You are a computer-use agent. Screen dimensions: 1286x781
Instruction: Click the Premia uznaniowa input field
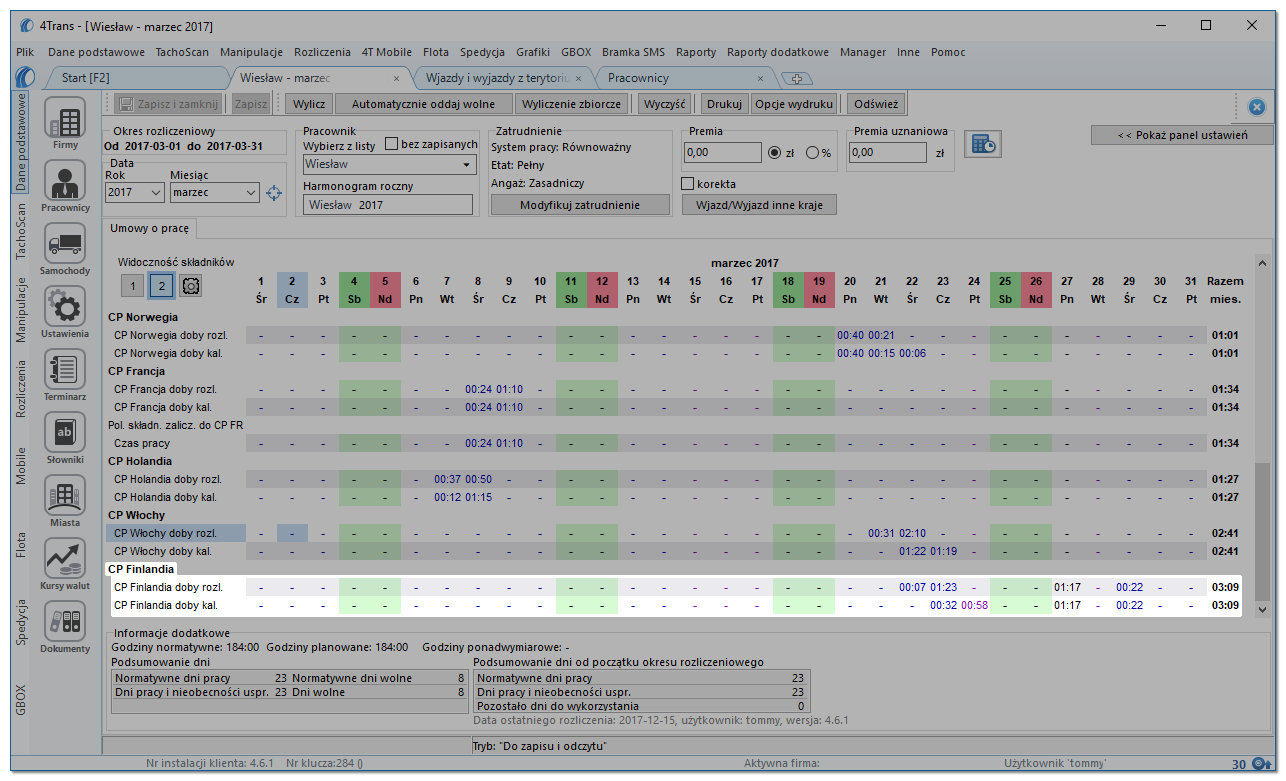pyautogui.click(x=887, y=153)
